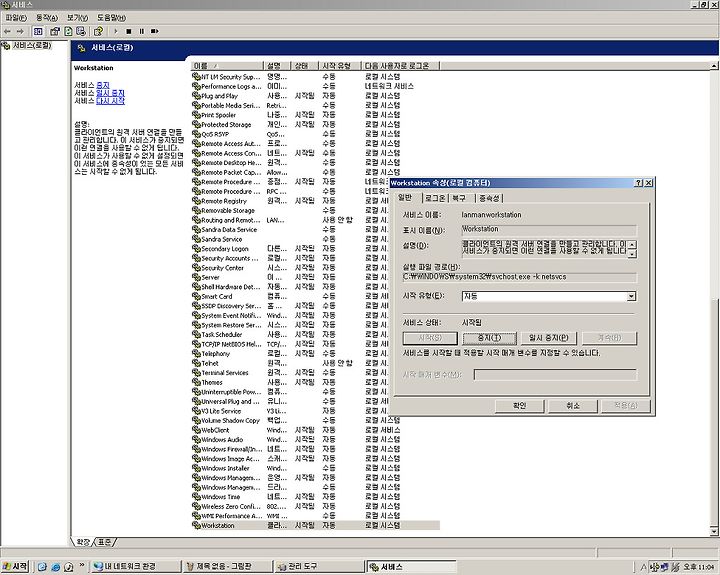
Task: Click 확인 button in properties dialog
Action: pyautogui.click(x=519, y=406)
